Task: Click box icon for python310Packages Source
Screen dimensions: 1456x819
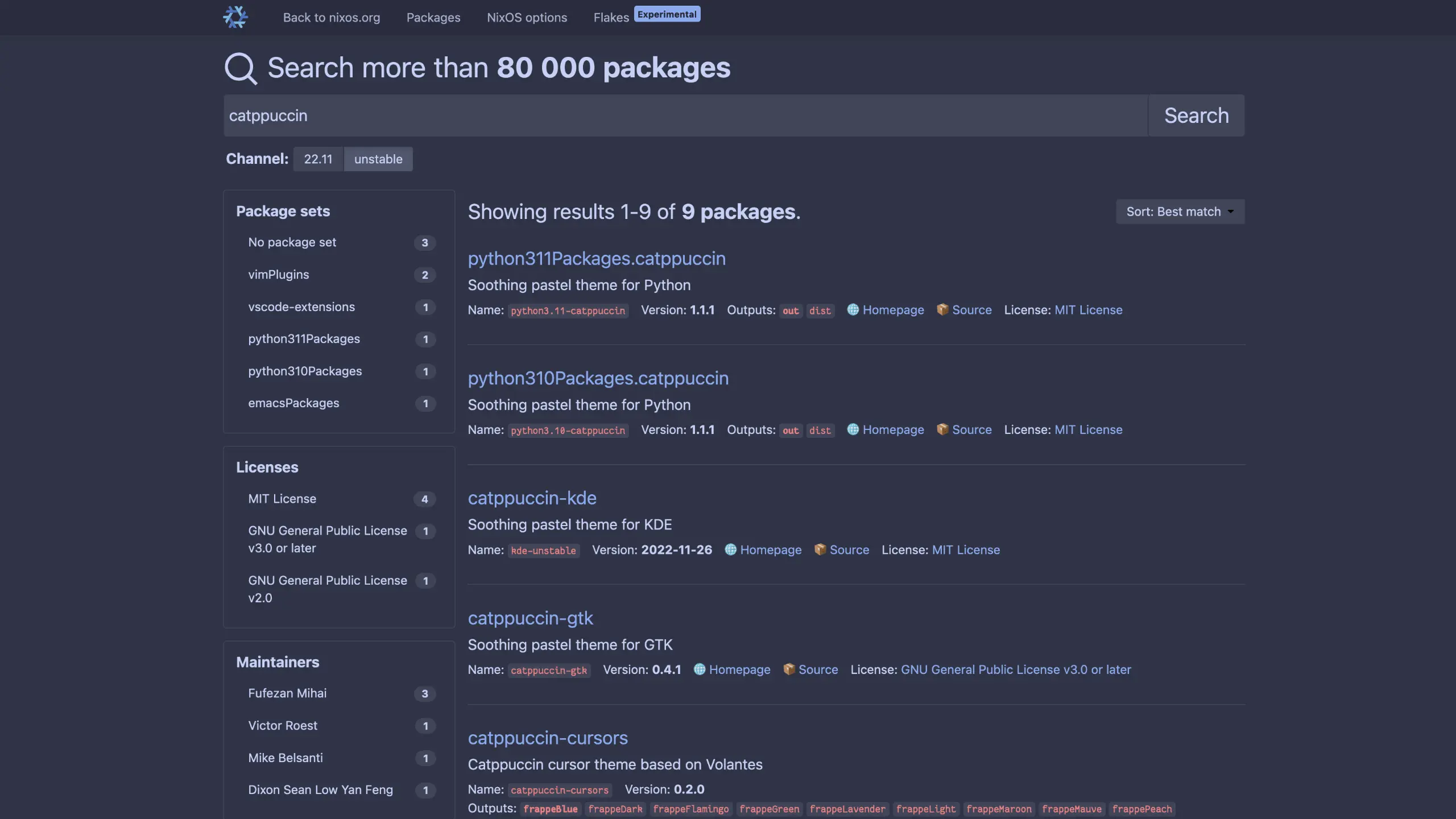Action: click(x=942, y=429)
